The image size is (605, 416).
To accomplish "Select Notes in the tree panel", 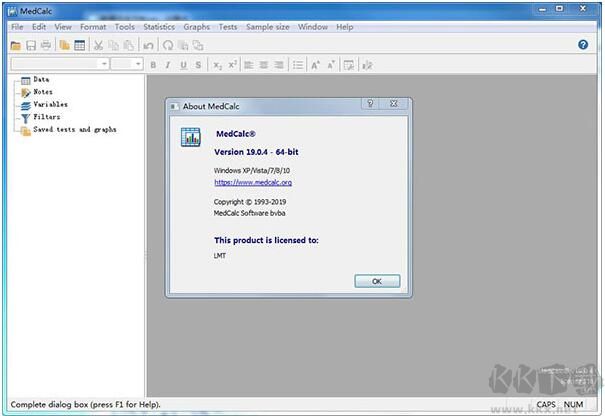I will tap(42, 92).
